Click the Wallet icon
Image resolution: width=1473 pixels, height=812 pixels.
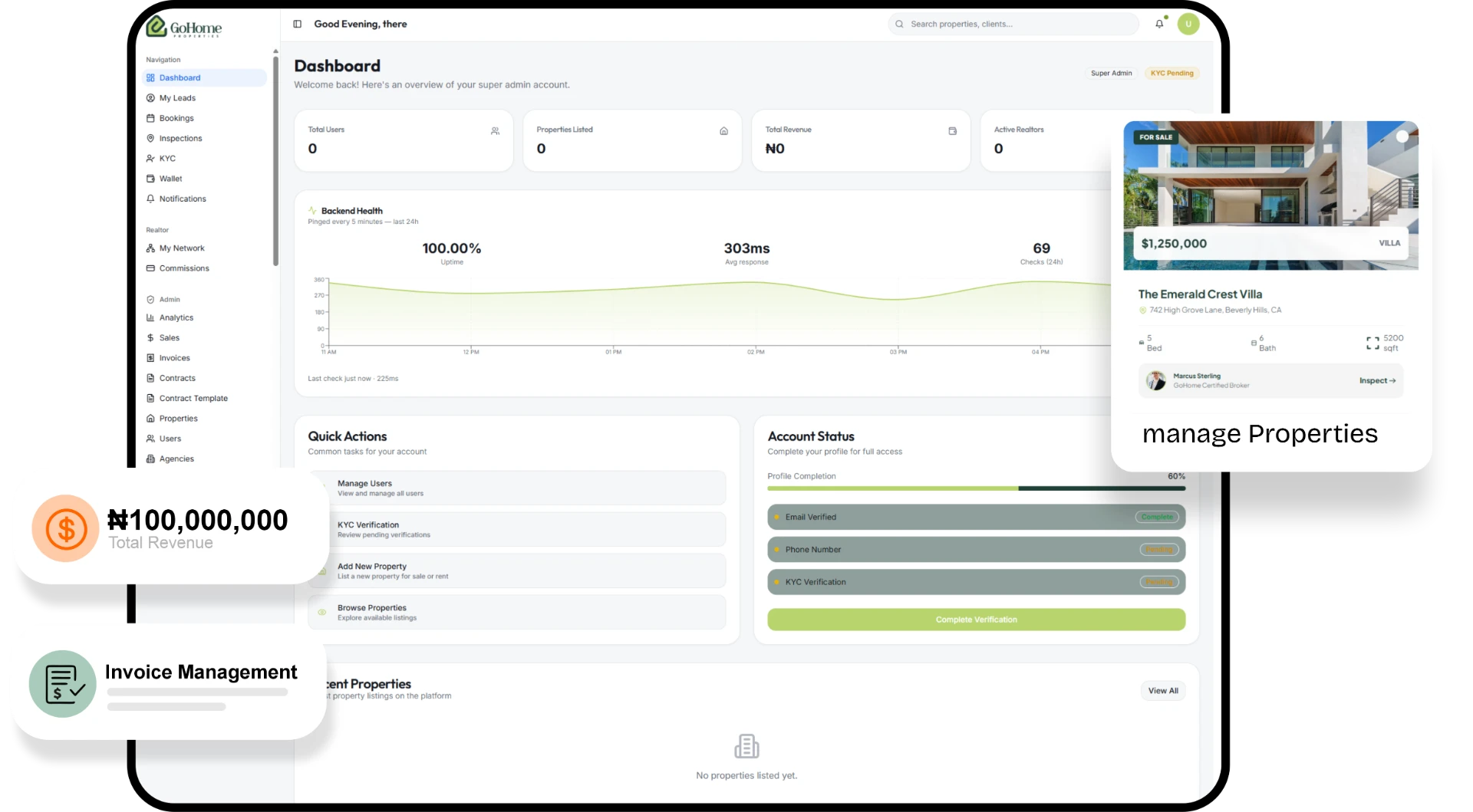pyautogui.click(x=150, y=179)
